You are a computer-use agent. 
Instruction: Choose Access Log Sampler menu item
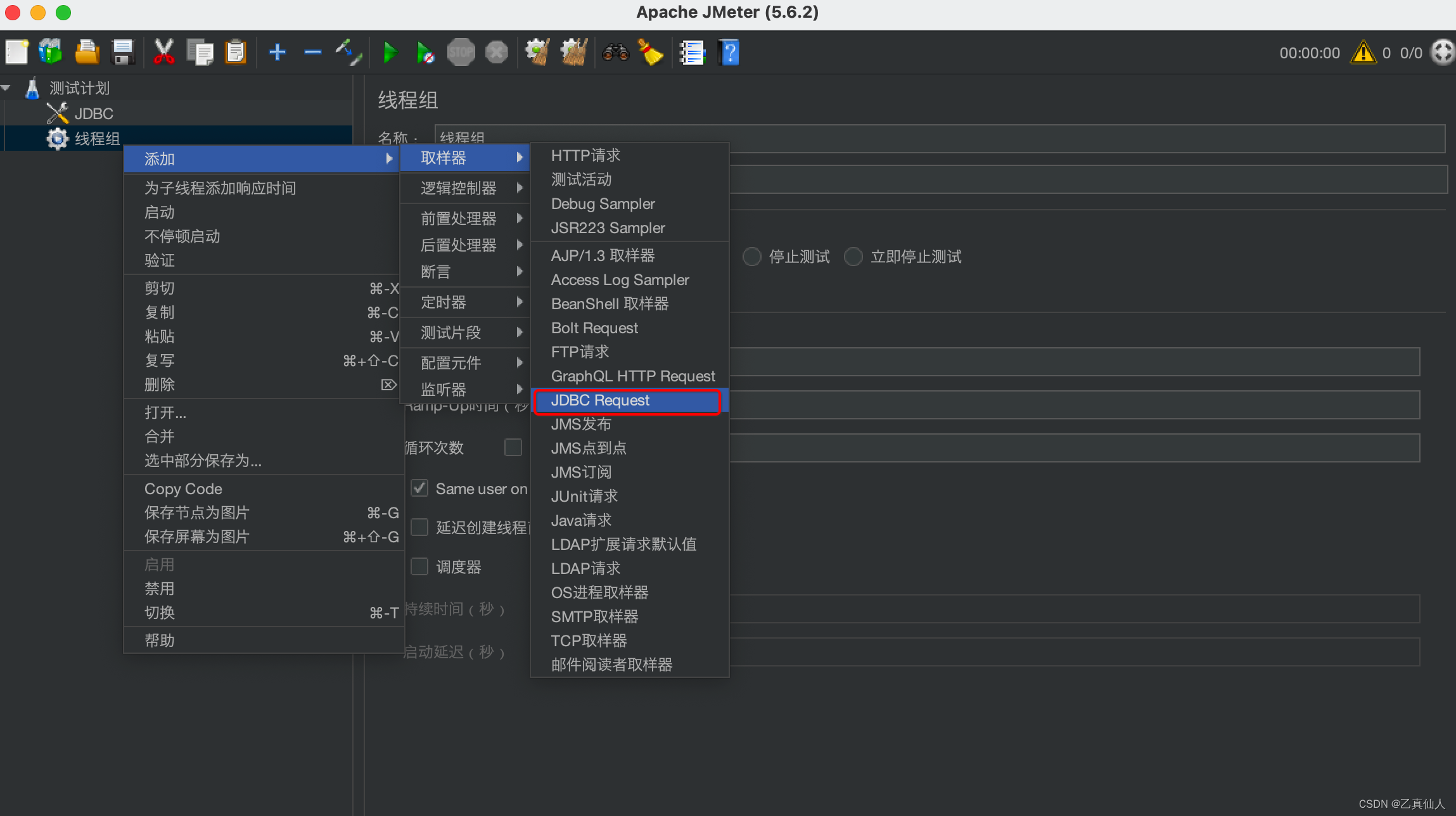coord(629,279)
